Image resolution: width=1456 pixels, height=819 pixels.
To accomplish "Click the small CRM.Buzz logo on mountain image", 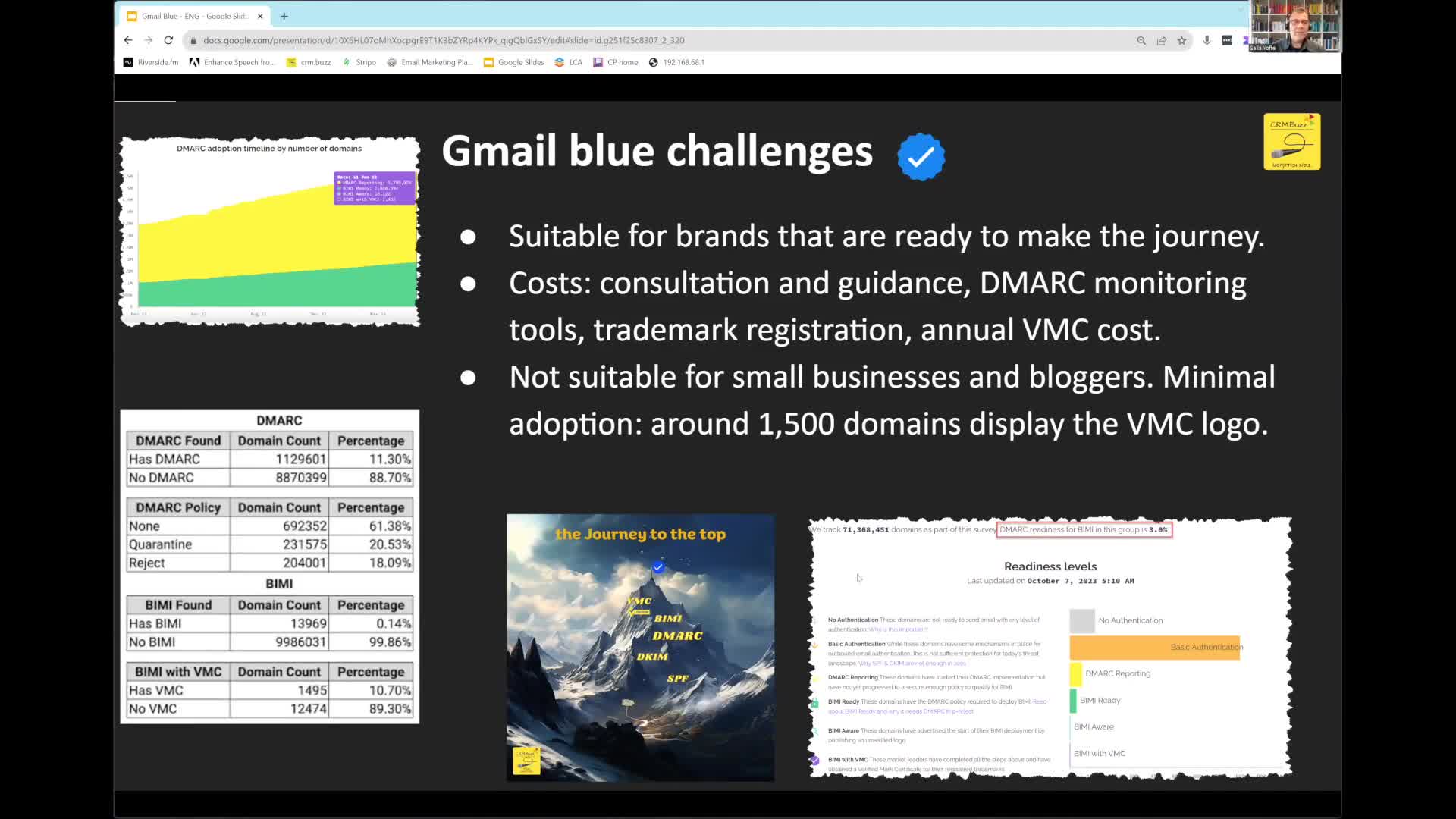I will [x=526, y=761].
